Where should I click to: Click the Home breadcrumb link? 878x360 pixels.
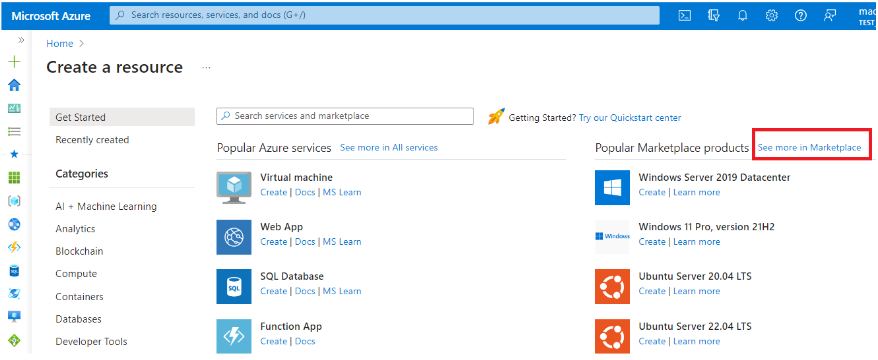click(60, 44)
